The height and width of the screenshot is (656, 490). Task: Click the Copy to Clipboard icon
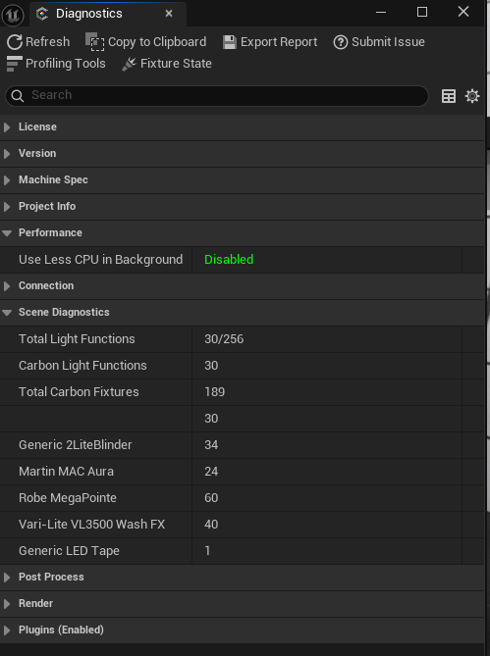pos(95,41)
